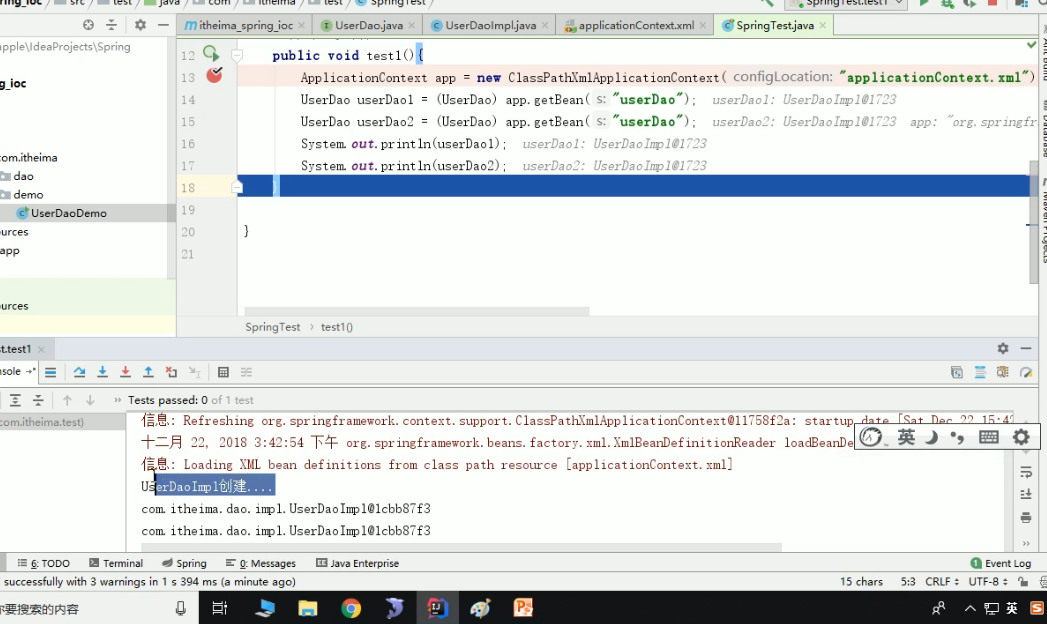
Task: Open the CRLF line separator dropdown
Action: (941, 582)
